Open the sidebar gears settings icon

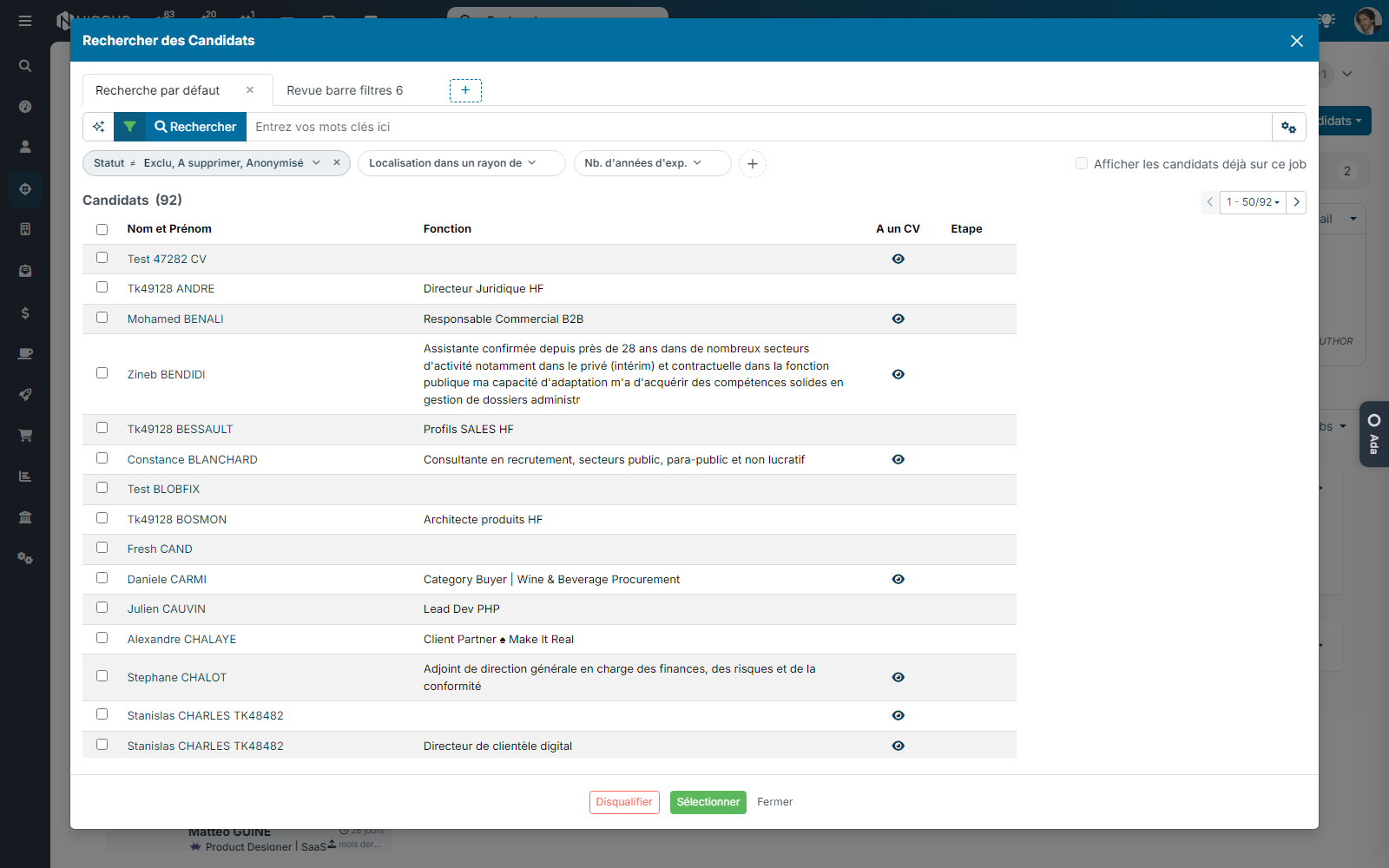tap(25, 558)
